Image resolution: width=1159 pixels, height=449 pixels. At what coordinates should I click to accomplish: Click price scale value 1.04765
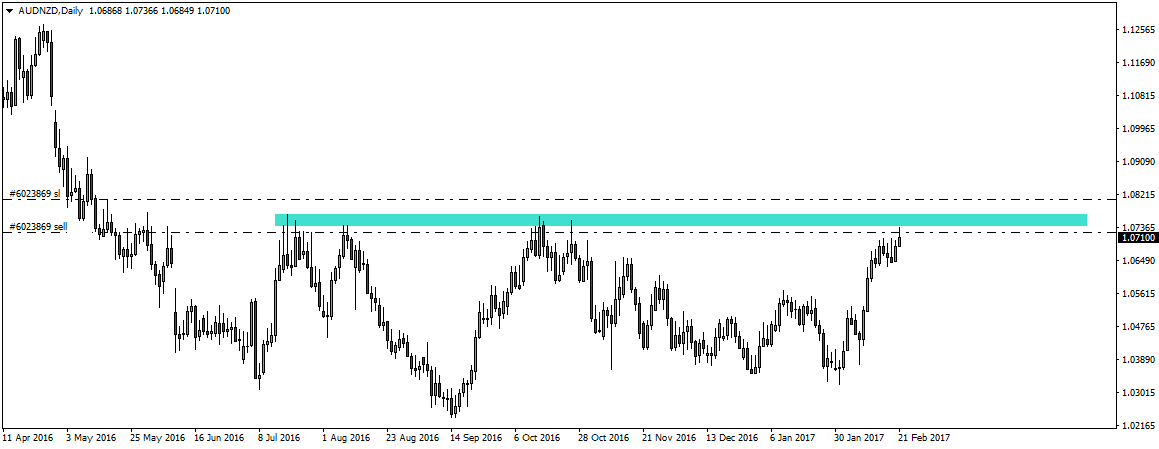1138,326
